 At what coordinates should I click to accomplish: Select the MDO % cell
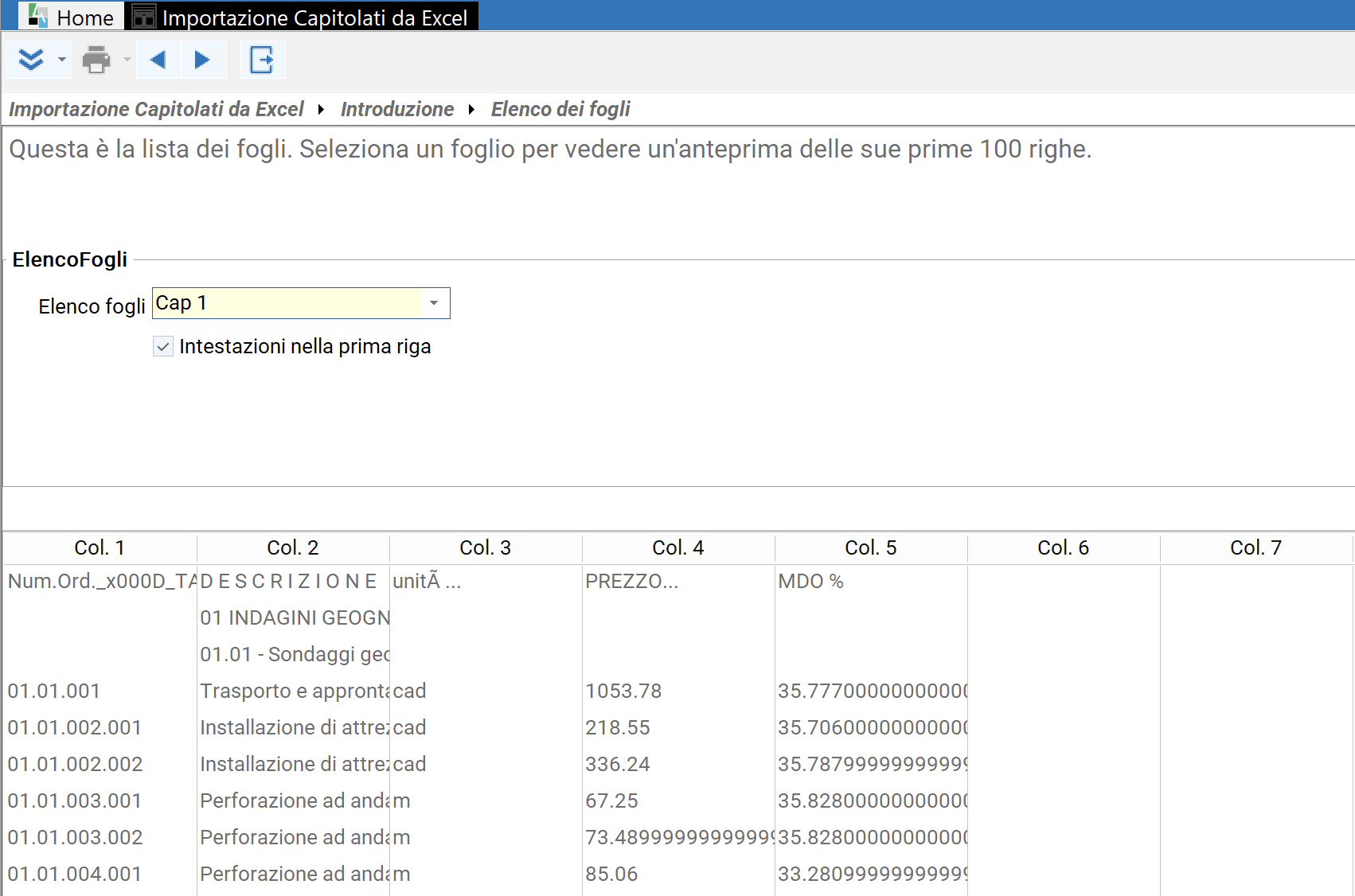[871, 581]
